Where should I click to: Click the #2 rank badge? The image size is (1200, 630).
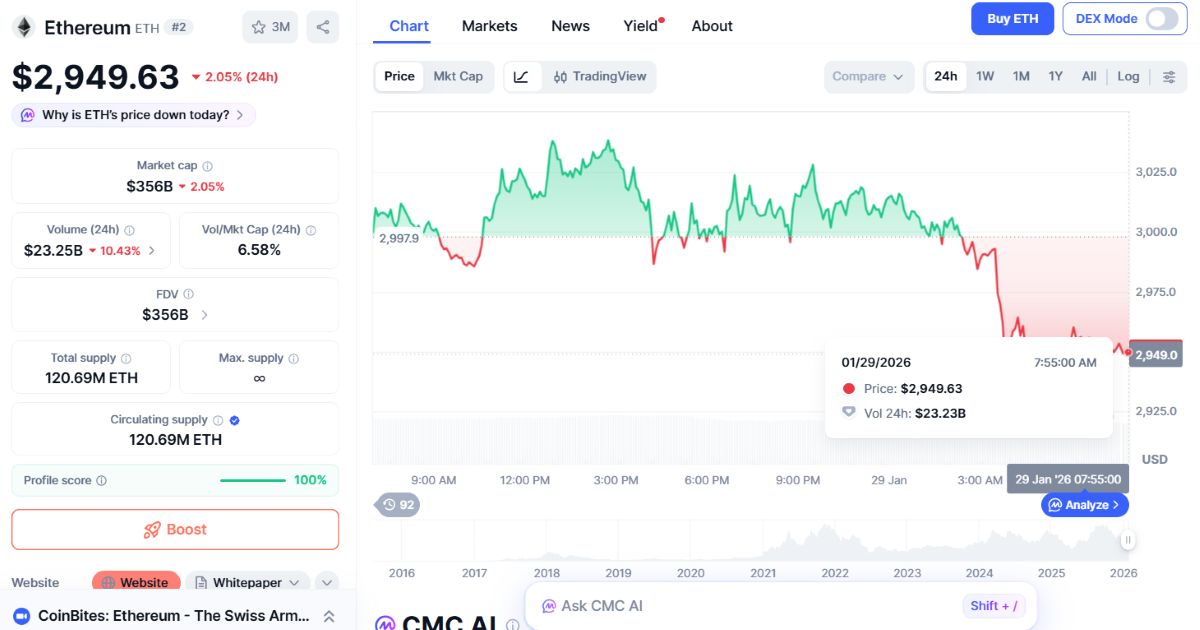point(178,27)
